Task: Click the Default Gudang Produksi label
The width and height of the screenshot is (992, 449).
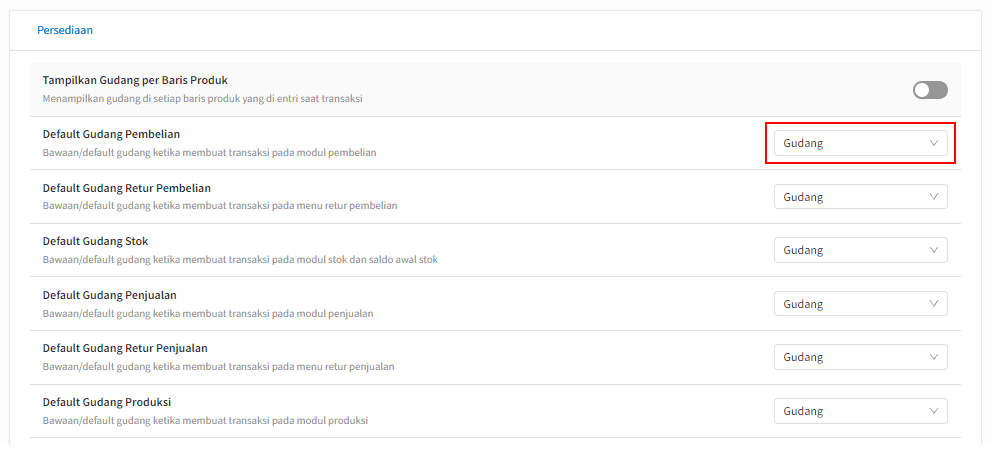Action: (107, 402)
